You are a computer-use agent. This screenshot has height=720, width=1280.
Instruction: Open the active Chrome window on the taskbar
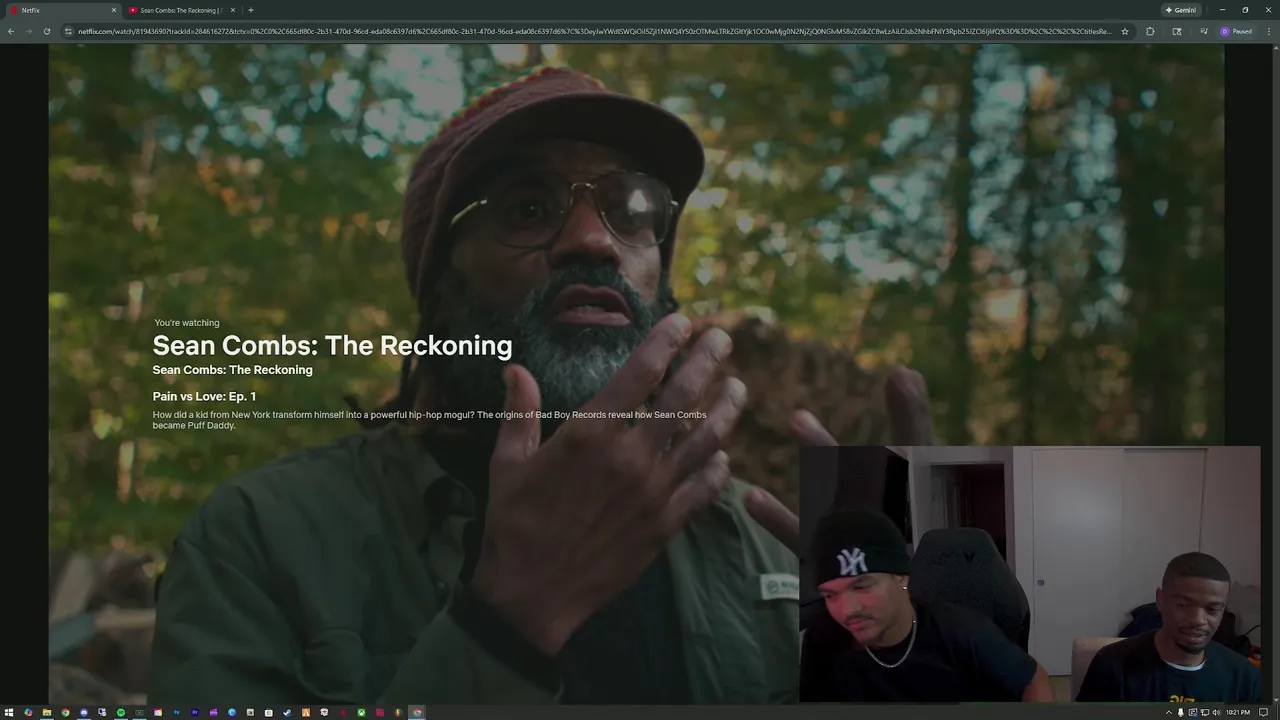(417, 712)
